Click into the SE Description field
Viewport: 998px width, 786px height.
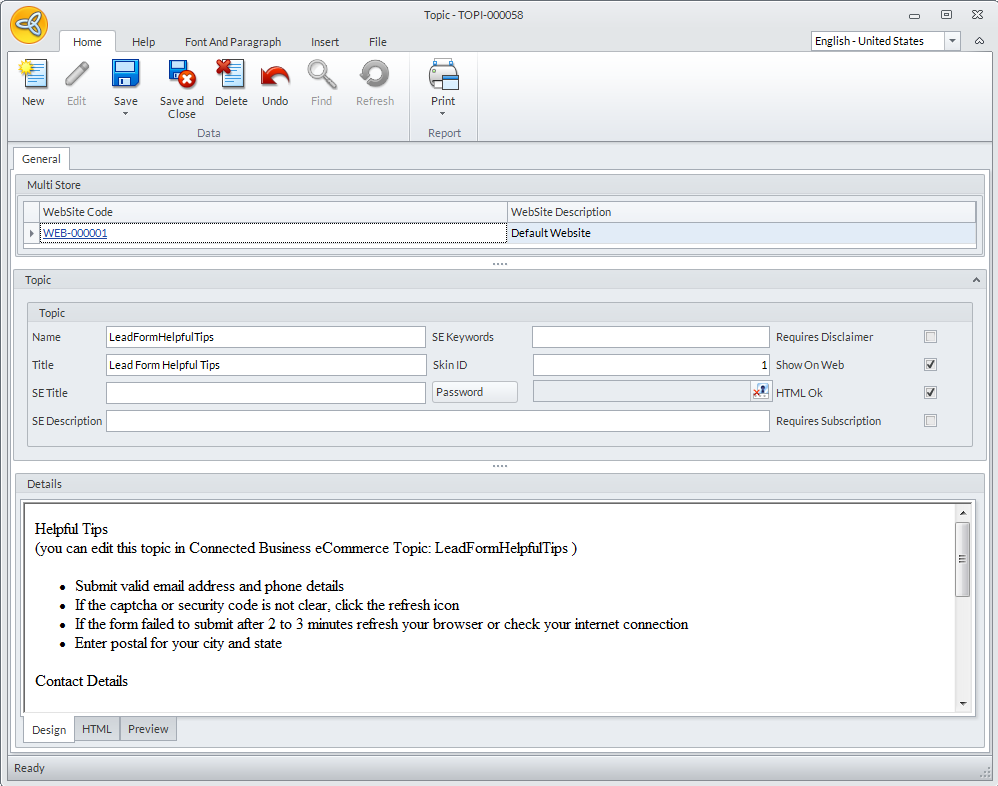[x=437, y=421]
